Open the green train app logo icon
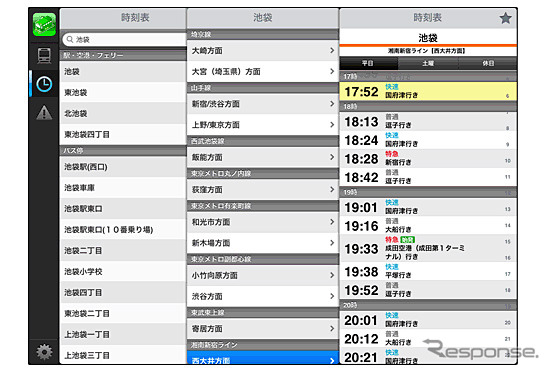 tap(44, 25)
